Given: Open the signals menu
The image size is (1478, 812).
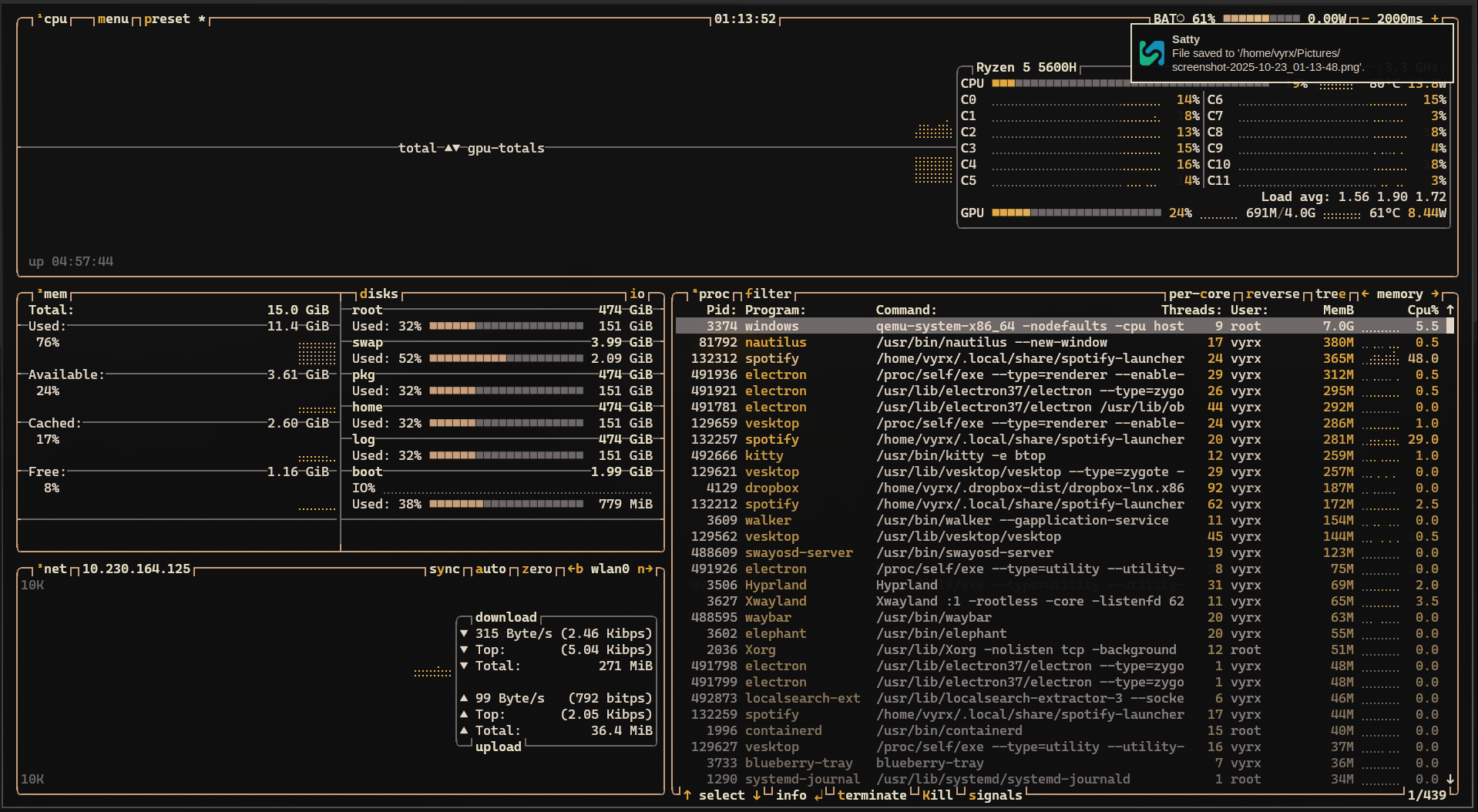Looking at the screenshot, I should pos(996,796).
